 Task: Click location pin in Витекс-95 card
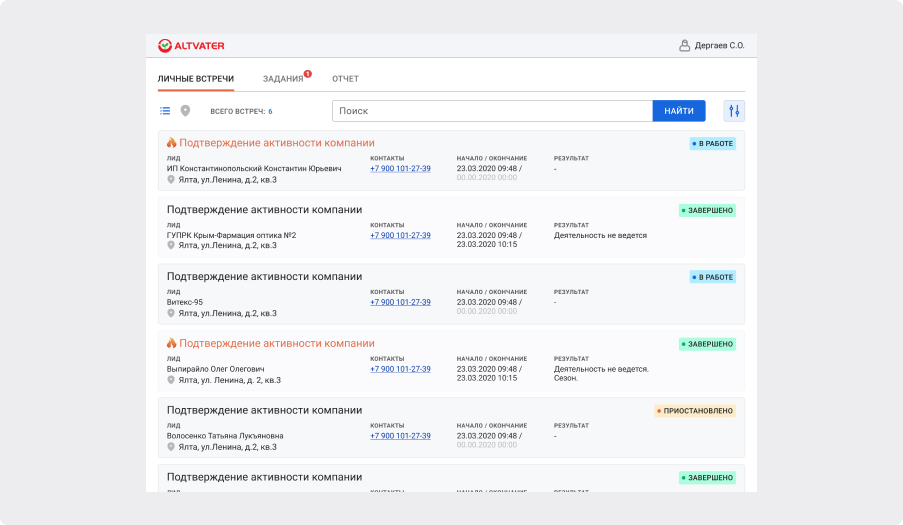point(171,313)
